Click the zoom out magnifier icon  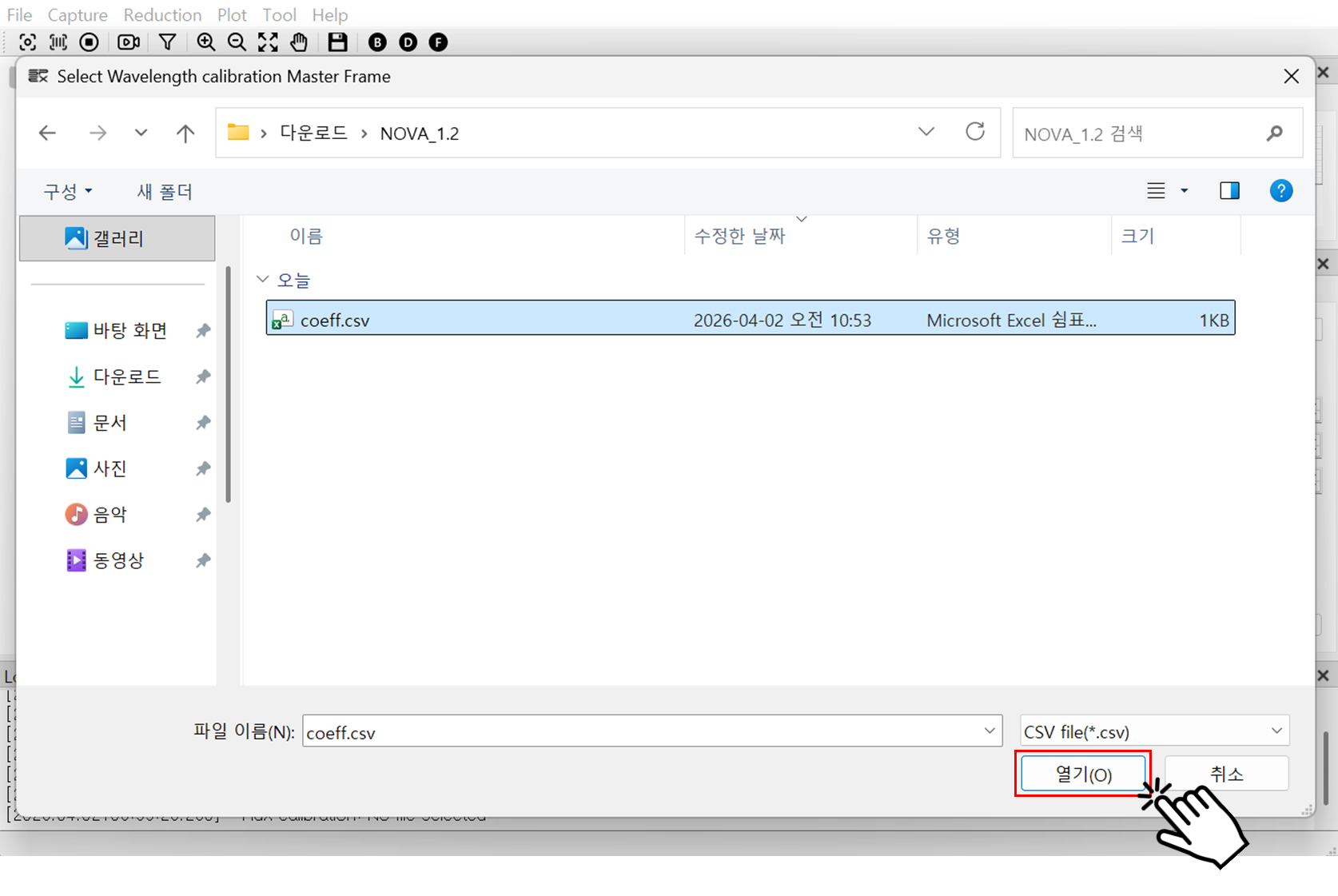[237, 42]
